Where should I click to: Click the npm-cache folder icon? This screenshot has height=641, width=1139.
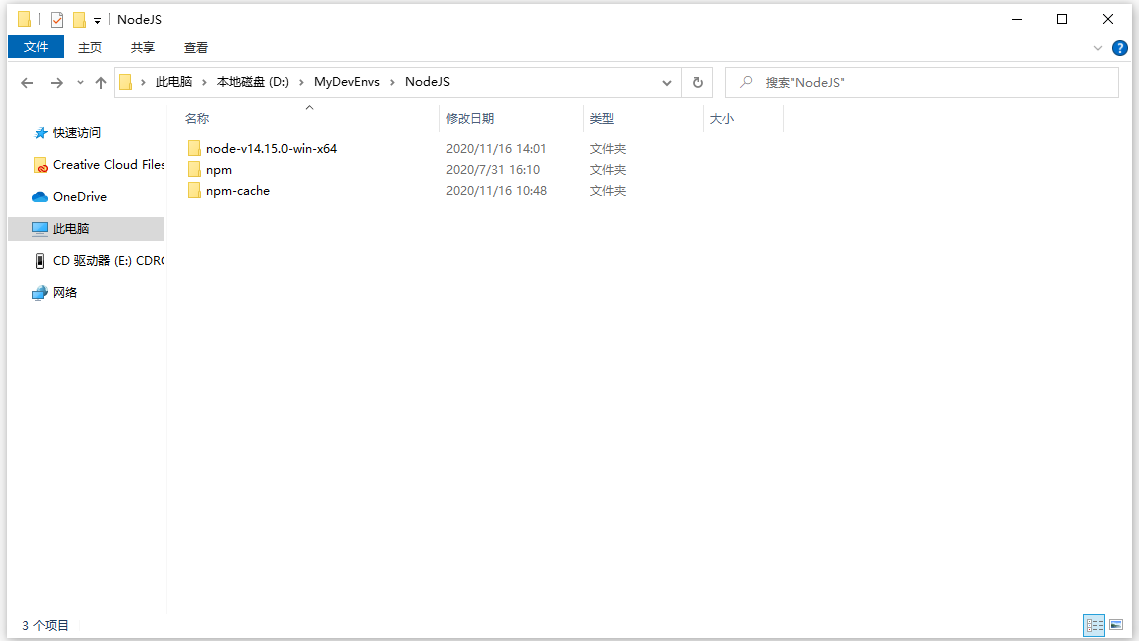194,190
